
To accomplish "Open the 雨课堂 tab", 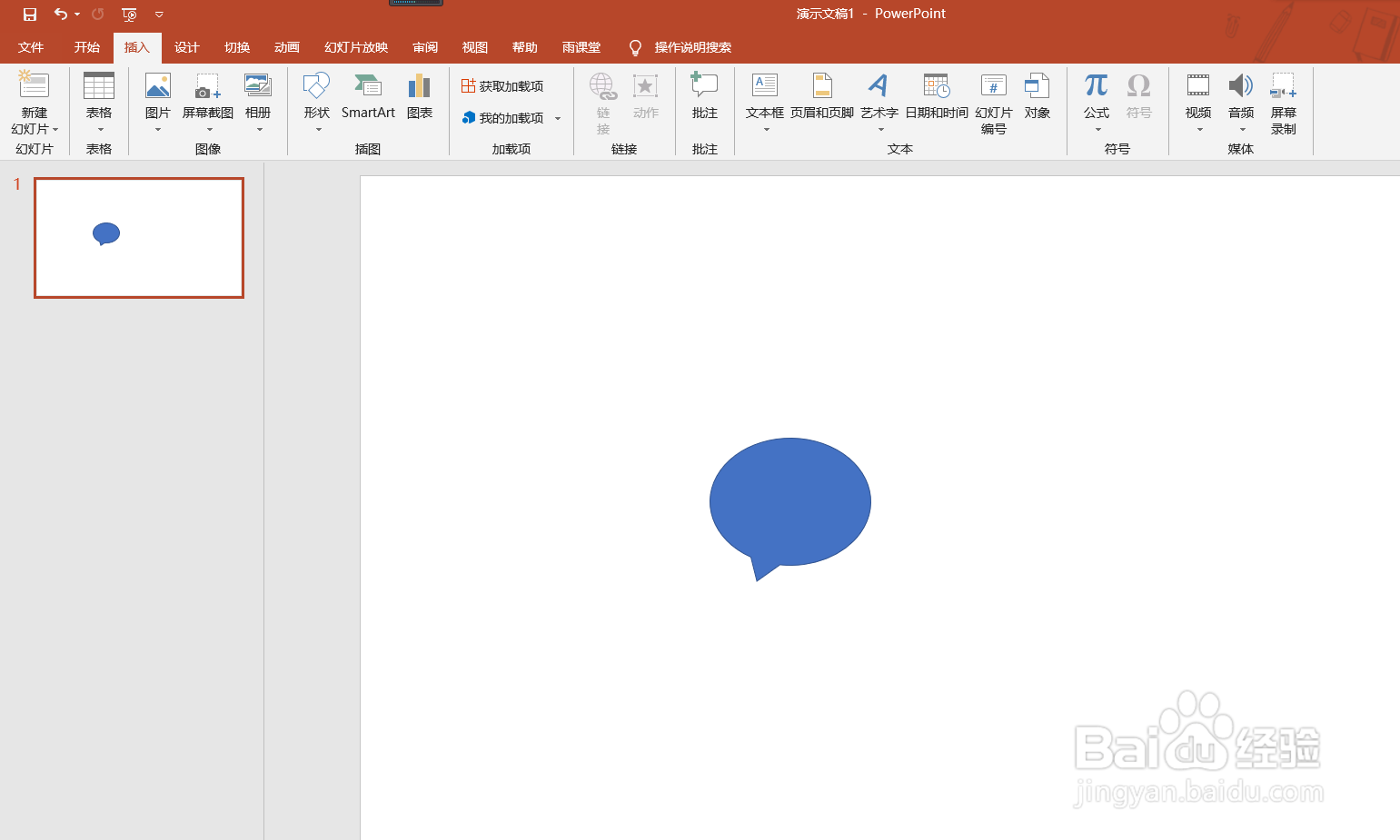I will click(581, 47).
